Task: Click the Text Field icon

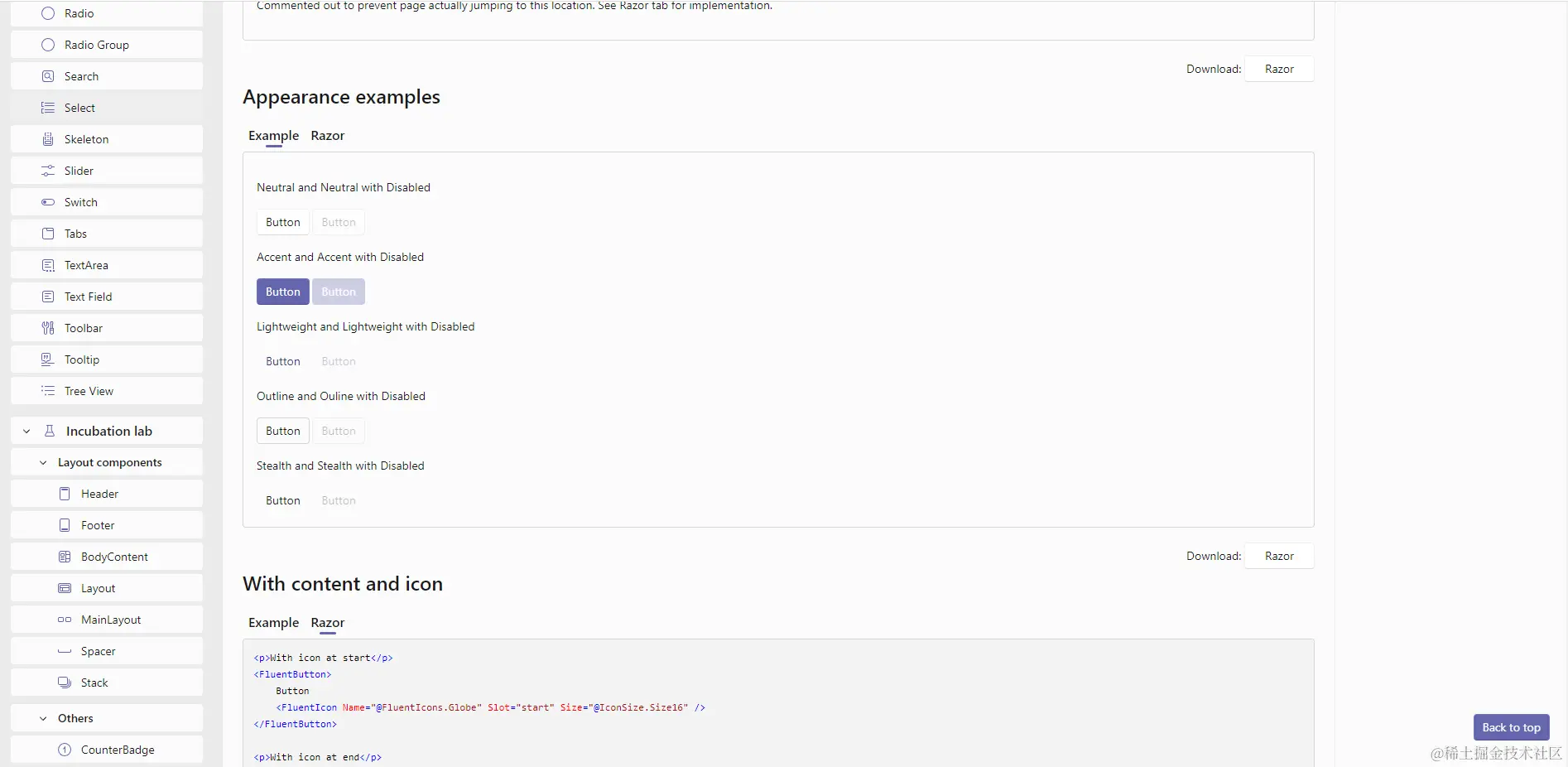Action: [48, 297]
